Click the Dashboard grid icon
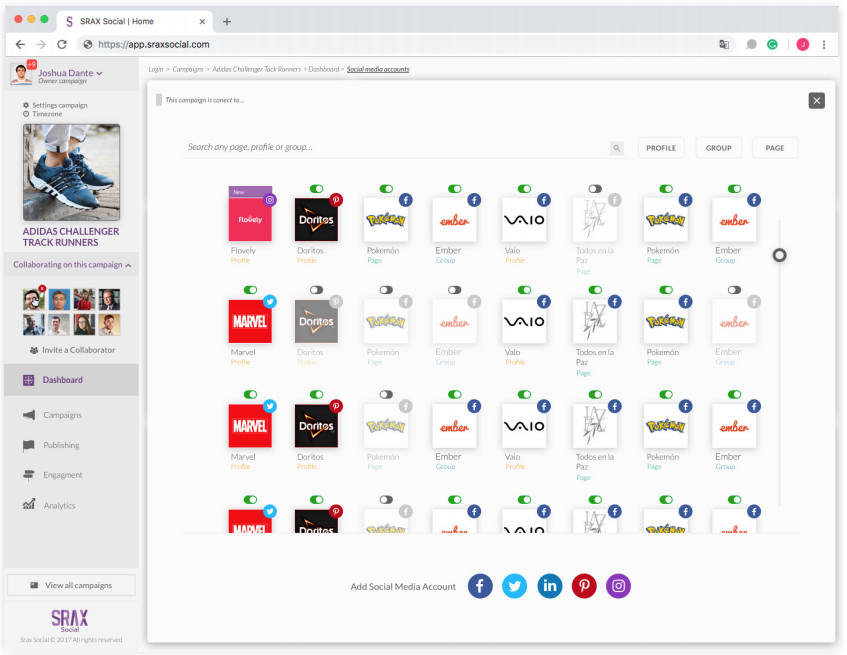 tap(29, 380)
